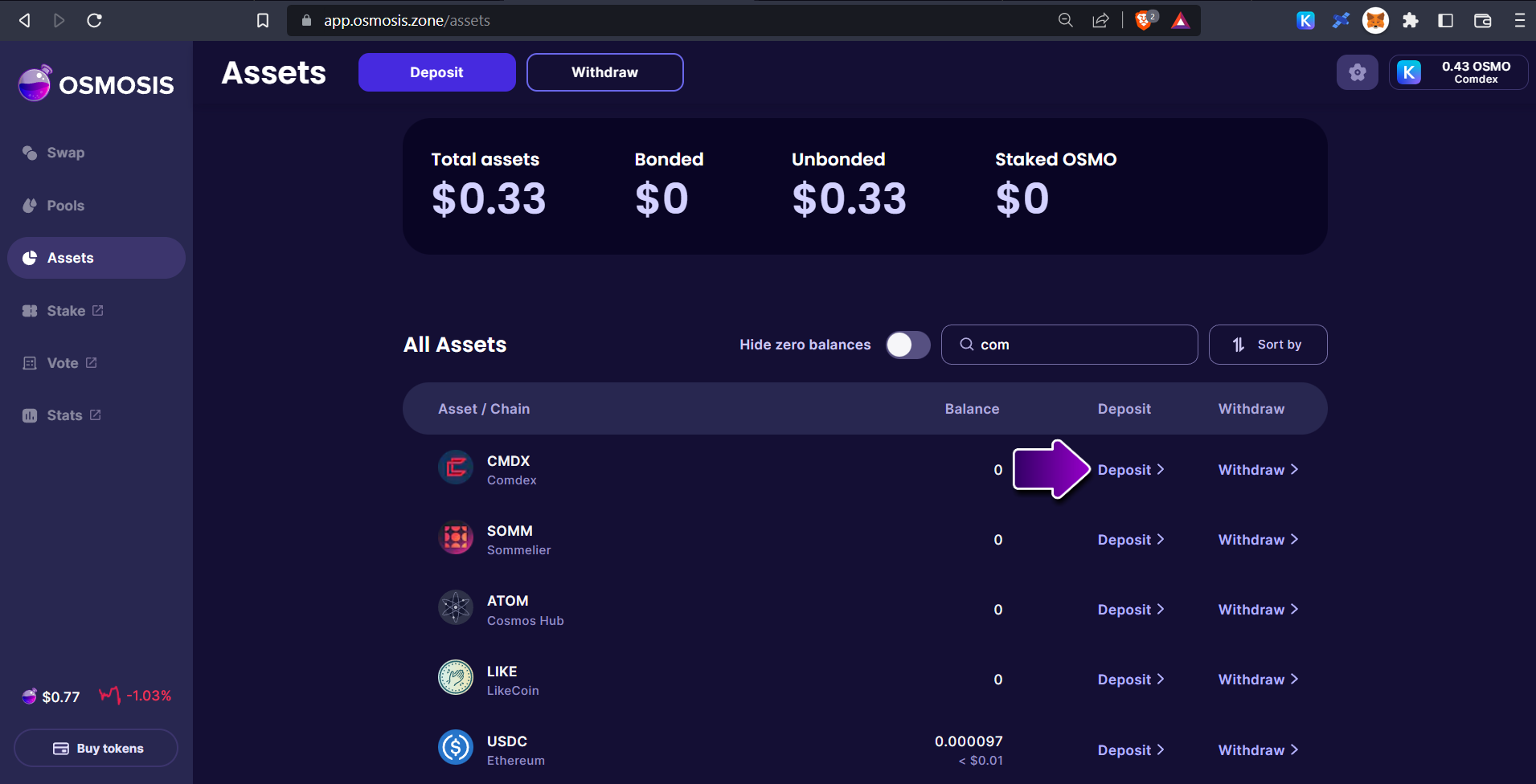Click the Withdraw button at top
This screenshot has width=1536, height=784.
click(x=605, y=72)
